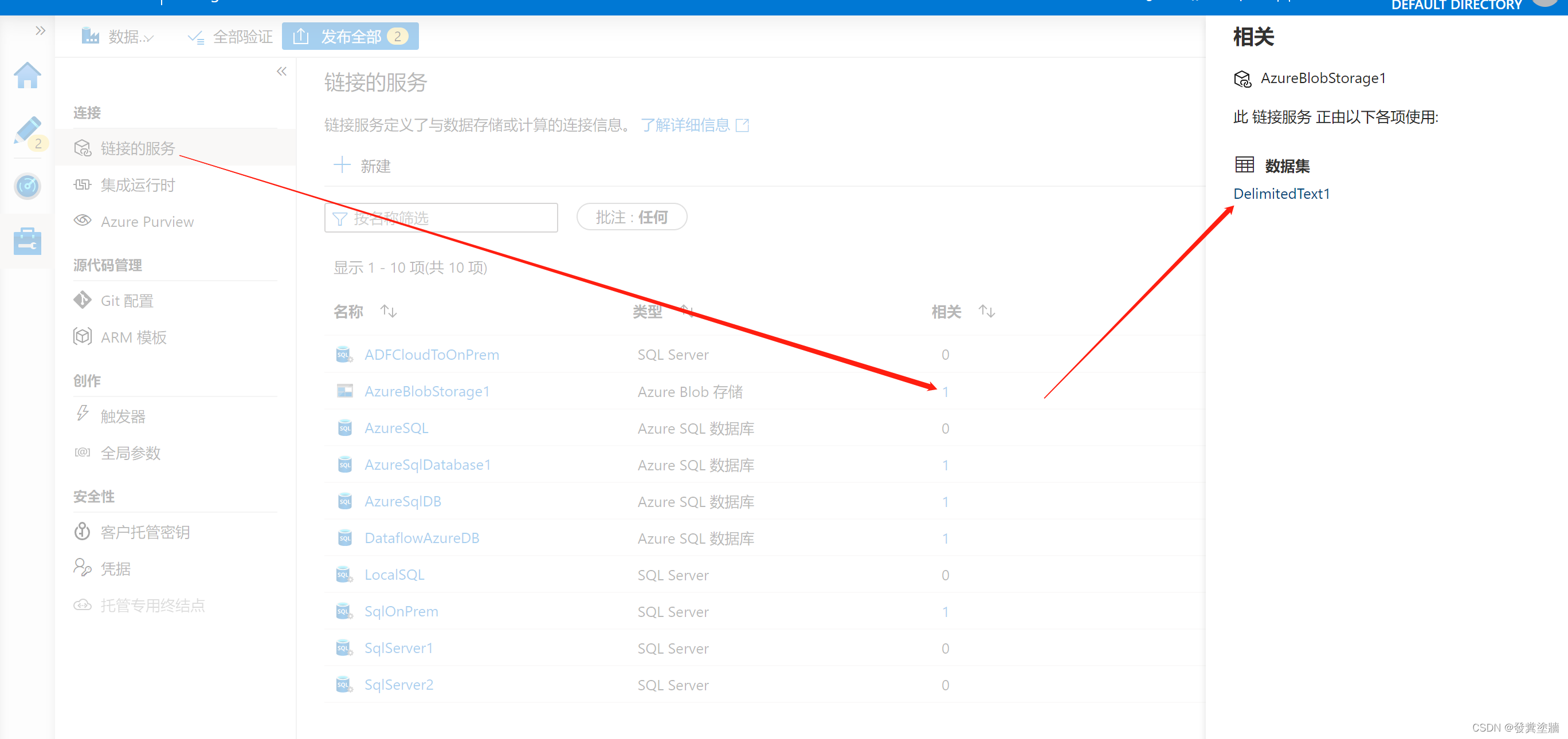Collapse the management side panel
The height and width of the screenshot is (739, 1568).
pyautogui.click(x=281, y=72)
